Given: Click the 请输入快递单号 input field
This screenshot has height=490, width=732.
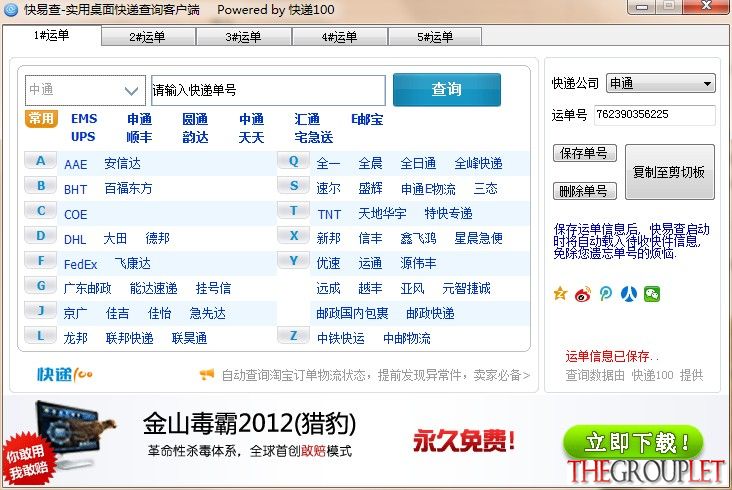Looking at the screenshot, I should 268,90.
